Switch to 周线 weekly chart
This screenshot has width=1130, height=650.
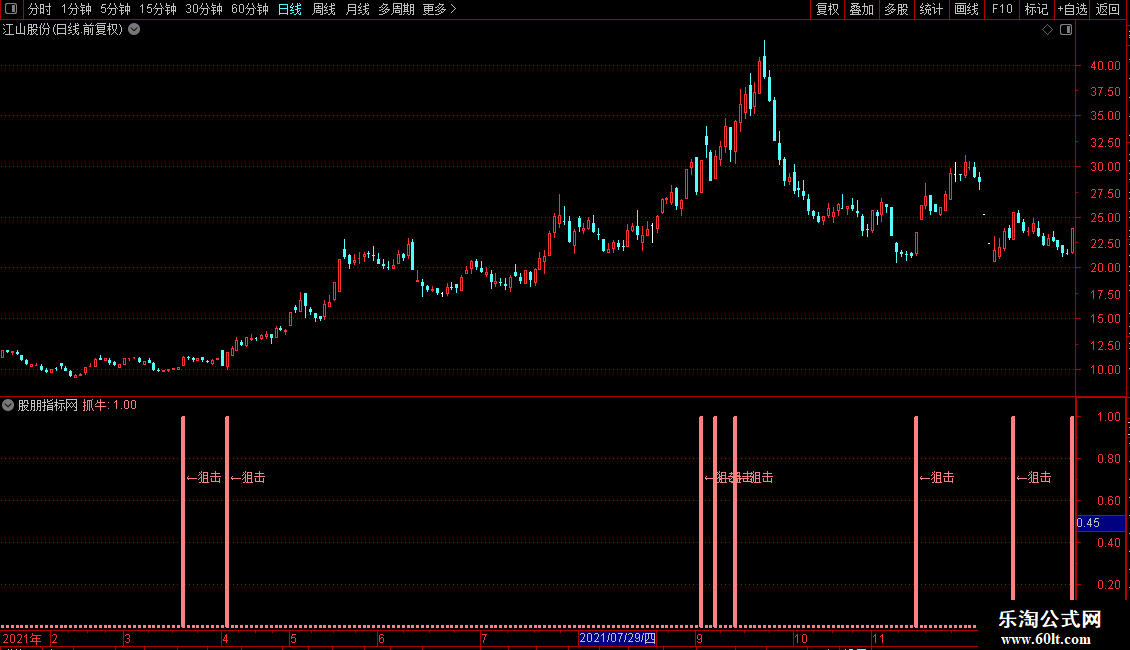tap(324, 9)
